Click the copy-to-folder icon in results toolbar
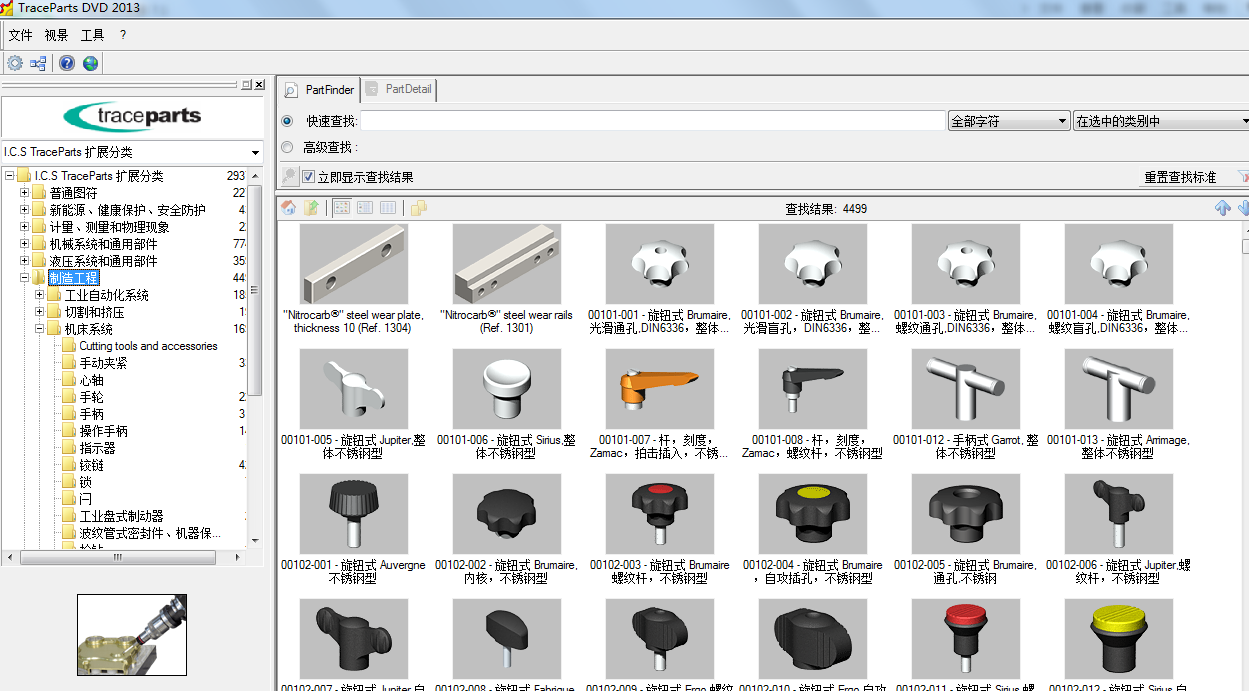1249x691 pixels. (419, 207)
